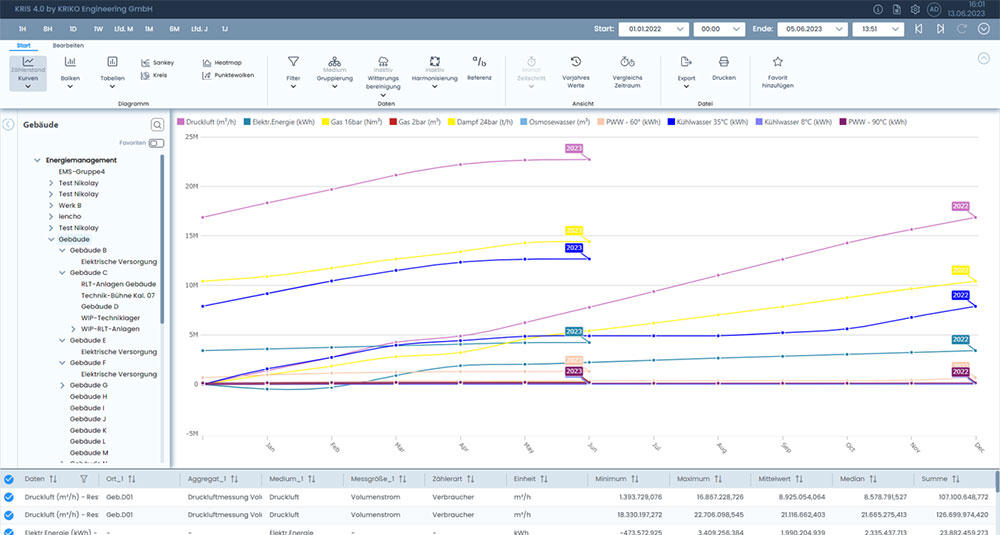Click the Harmonisierung icon
This screenshot has height=535, width=1000.
(434, 61)
